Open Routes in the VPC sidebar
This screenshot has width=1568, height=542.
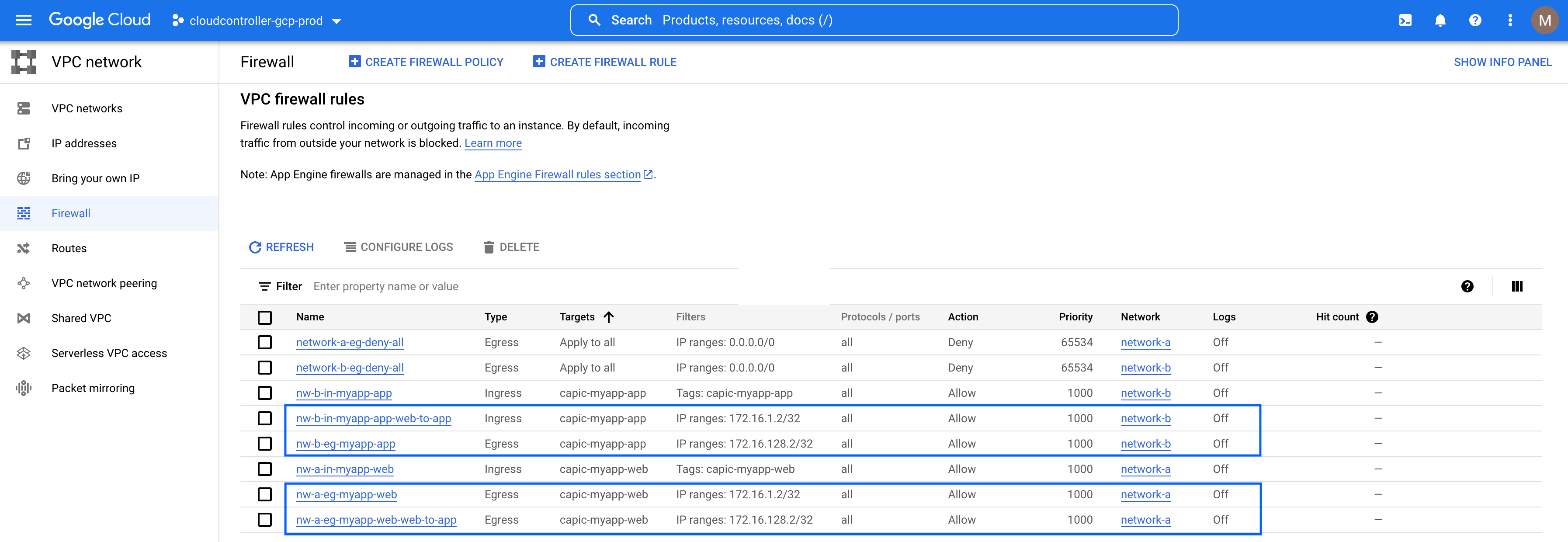[69, 248]
